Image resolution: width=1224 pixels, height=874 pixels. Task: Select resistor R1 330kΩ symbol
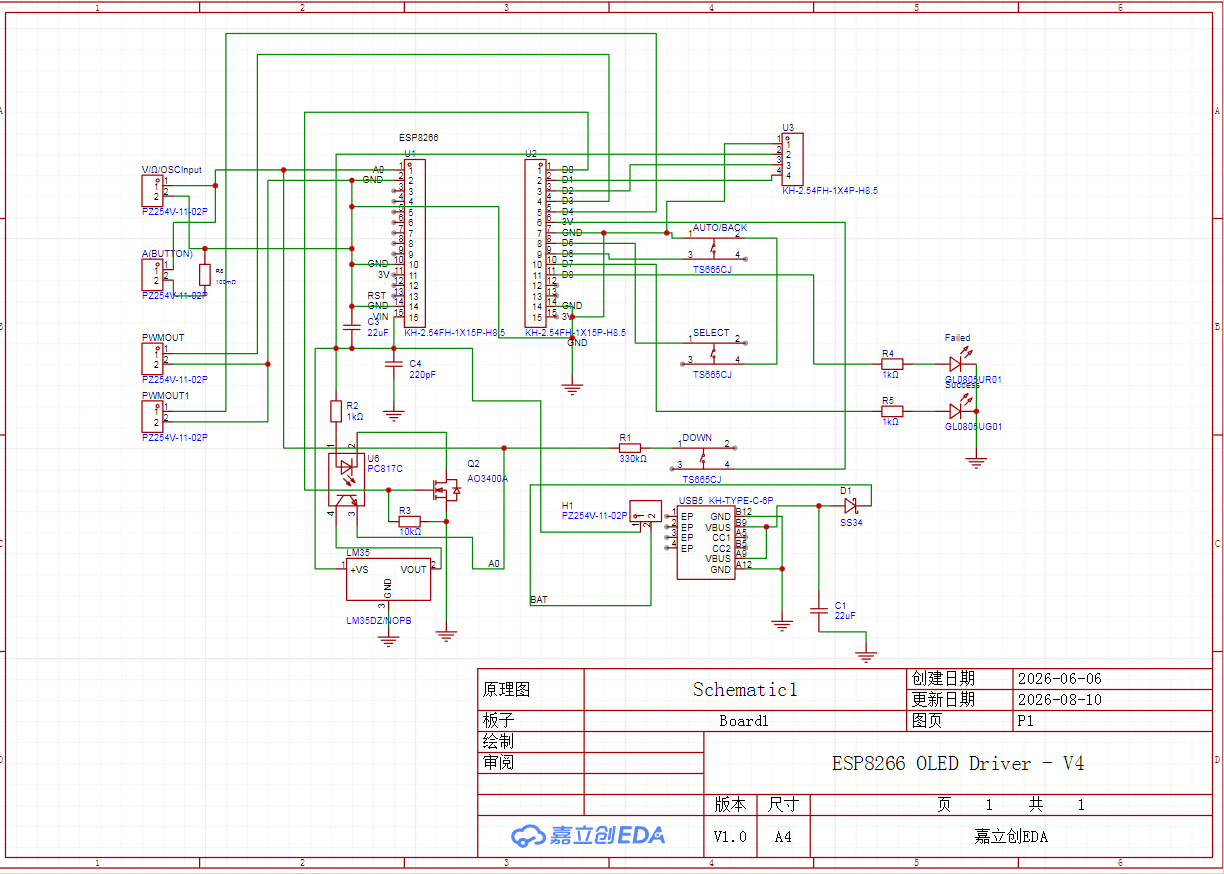[630, 448]
